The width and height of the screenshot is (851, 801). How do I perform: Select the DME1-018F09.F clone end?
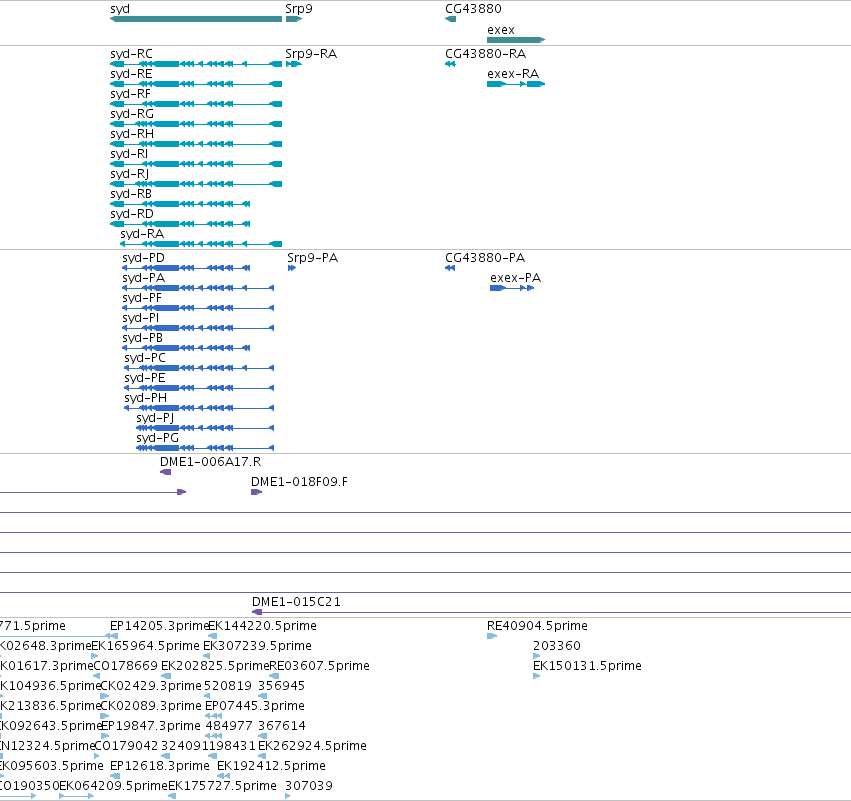[256, 492]
